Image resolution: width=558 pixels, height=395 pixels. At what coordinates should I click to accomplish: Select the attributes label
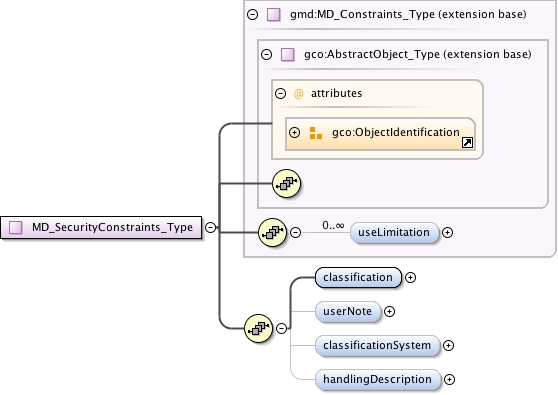[337, 94]
